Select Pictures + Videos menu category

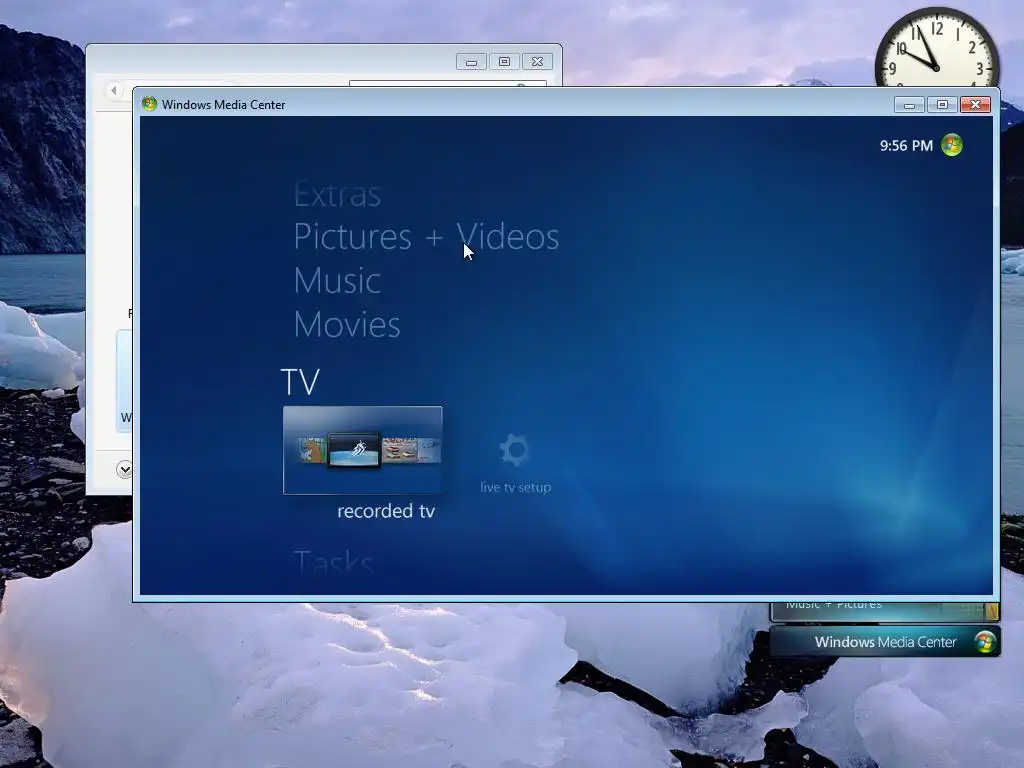(x=426, y=236)
